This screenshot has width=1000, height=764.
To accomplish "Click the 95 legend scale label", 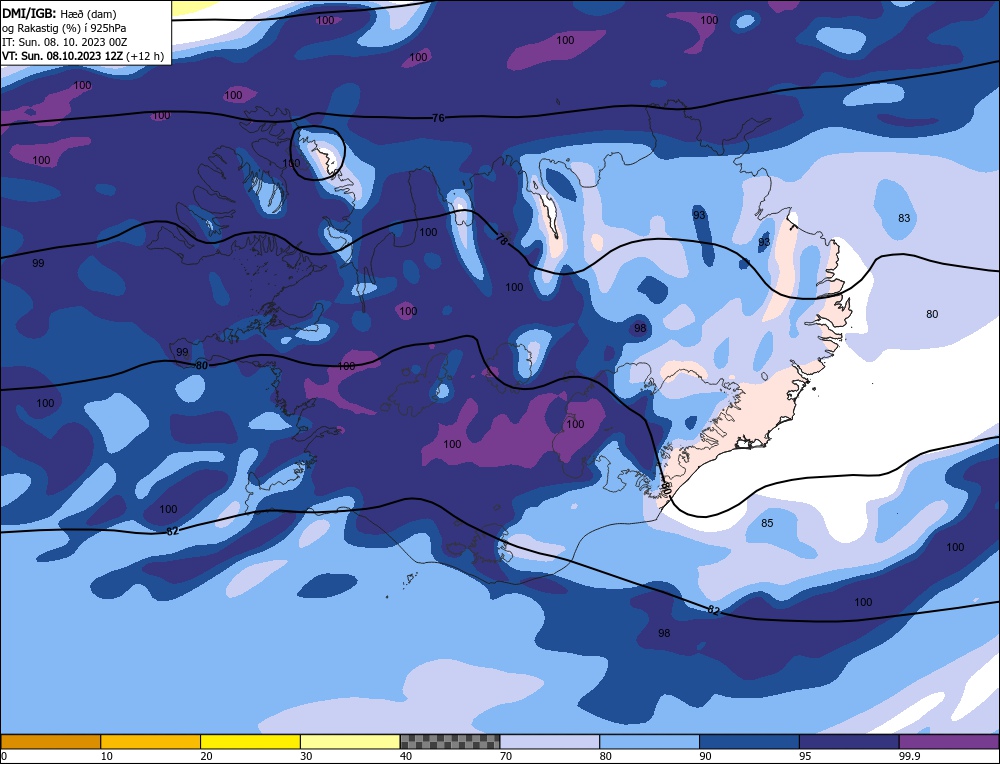I will point(805,756).
